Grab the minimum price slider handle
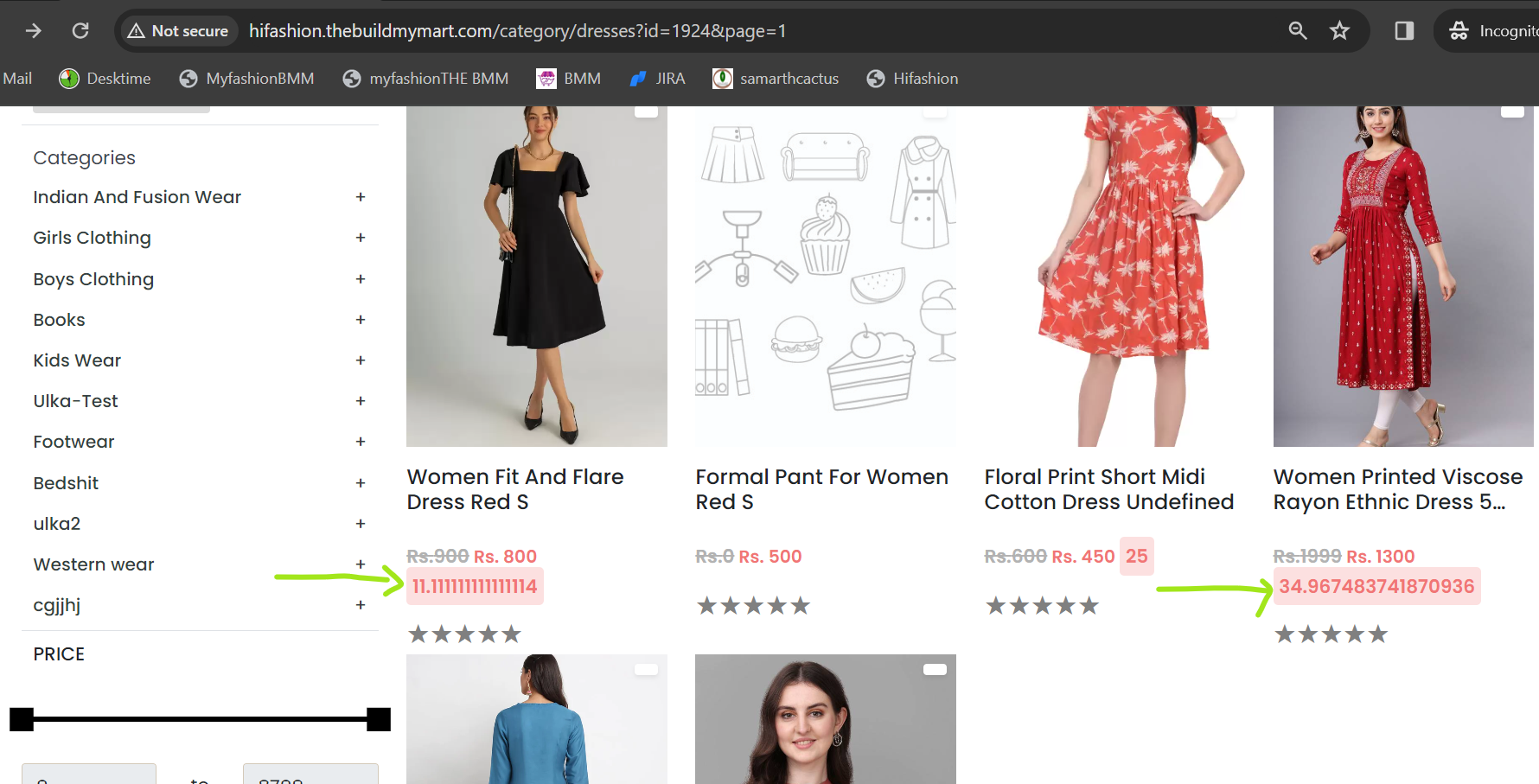 click(x=22, y=719)
